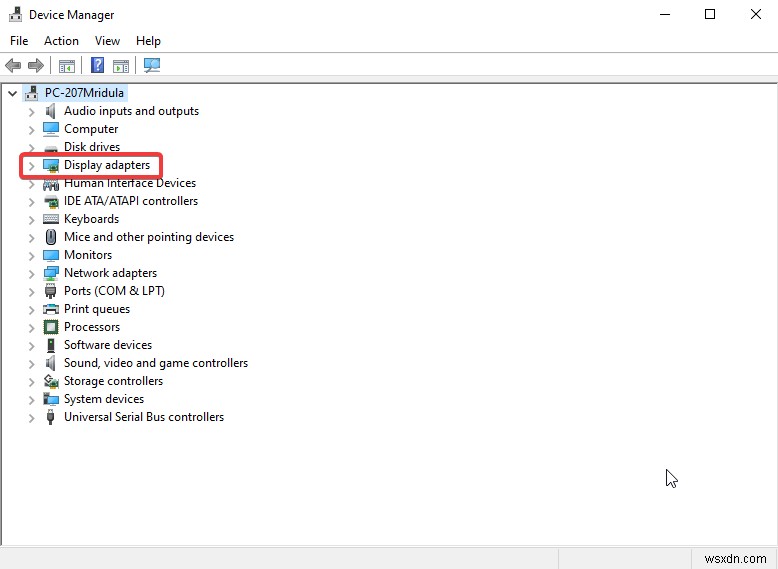Select the Disk drives label
Viewport: 778px width, 569px height.
[92, 147]
